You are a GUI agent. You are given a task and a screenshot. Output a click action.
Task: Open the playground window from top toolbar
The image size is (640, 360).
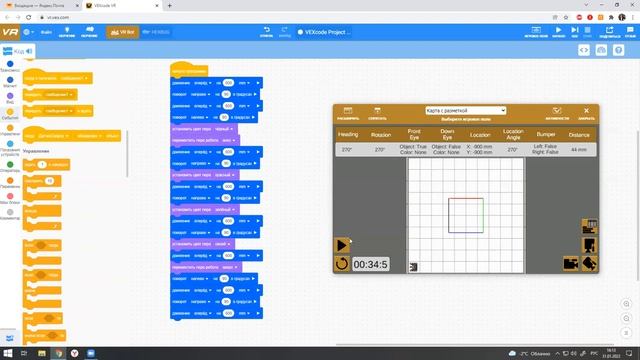tap(536, 32)
